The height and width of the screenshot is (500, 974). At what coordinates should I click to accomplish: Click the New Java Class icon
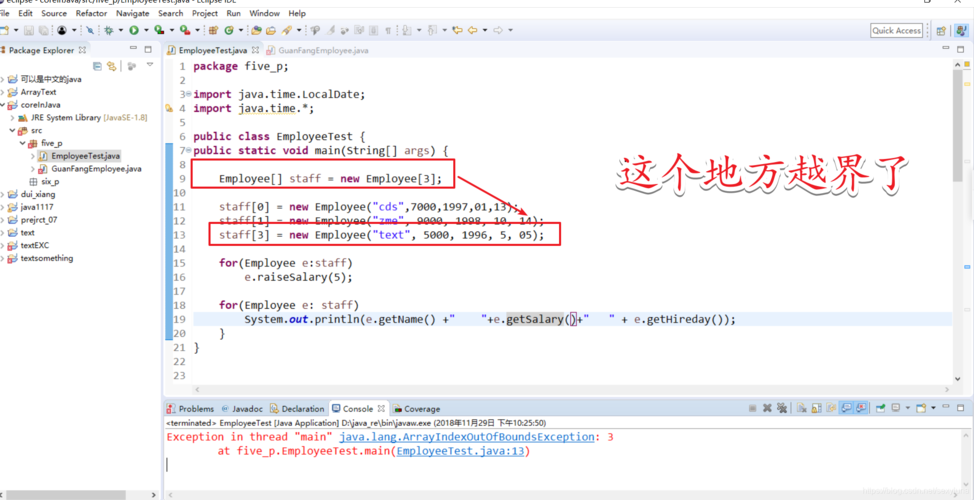tap(229, 30)
